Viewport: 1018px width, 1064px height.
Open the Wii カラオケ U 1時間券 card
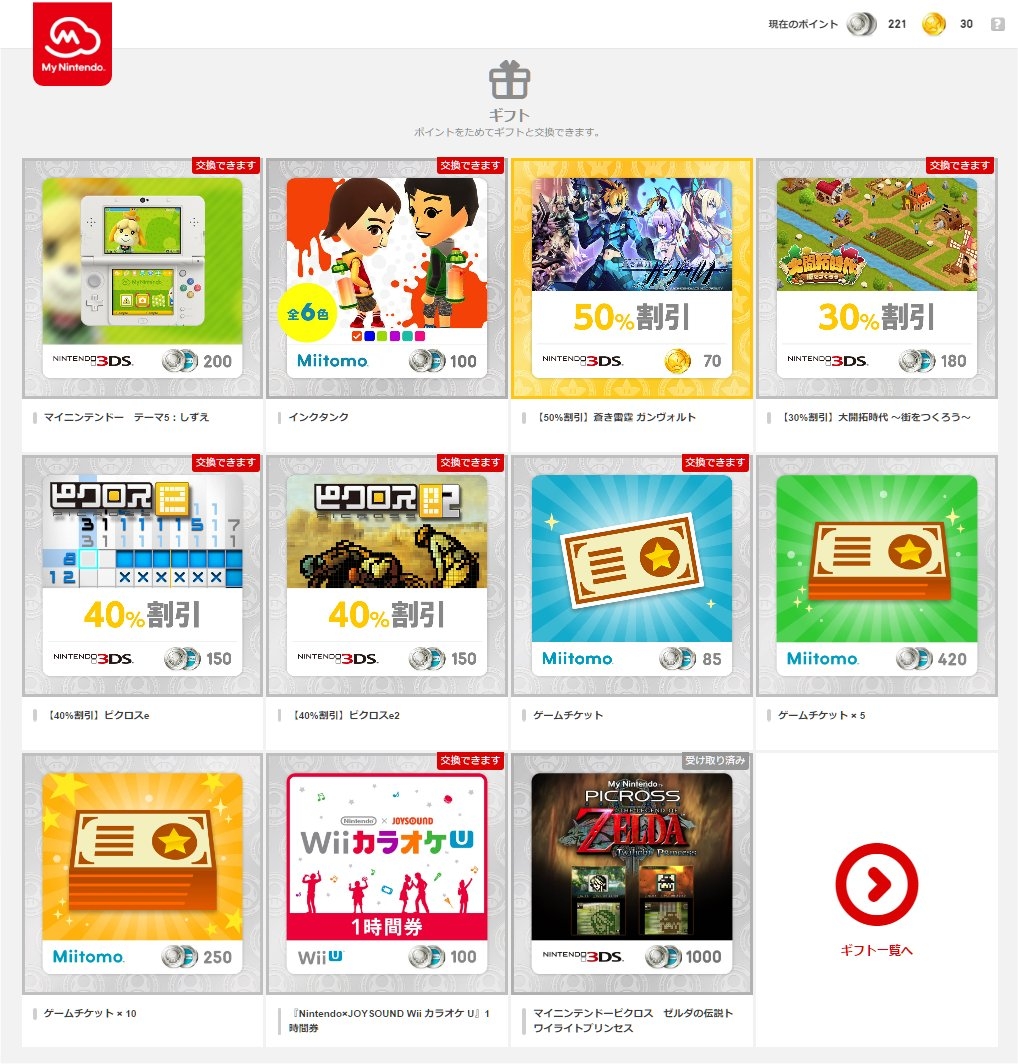click(387, 874)
